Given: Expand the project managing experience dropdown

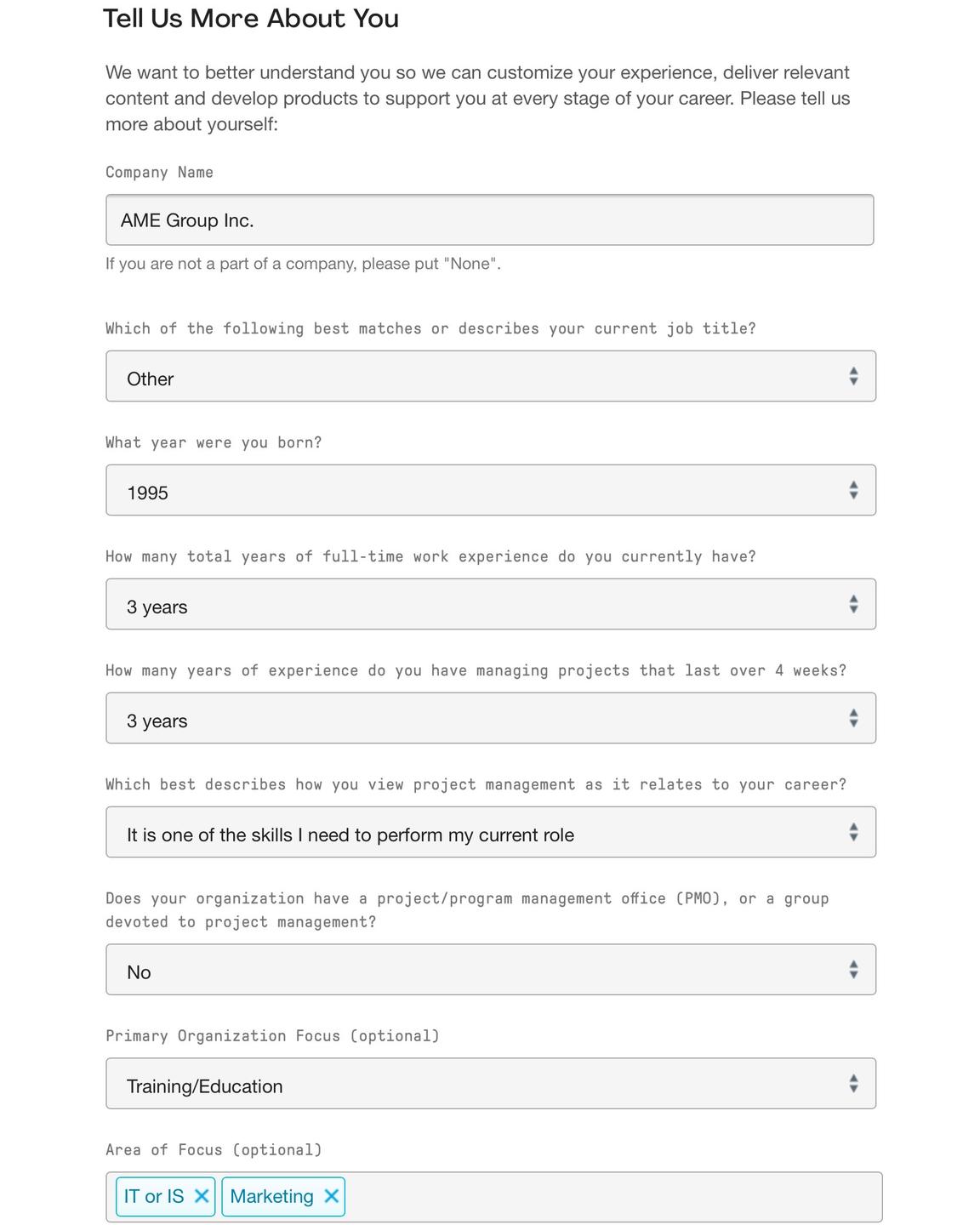Looking at the screenshot, I should coord(476,718).
